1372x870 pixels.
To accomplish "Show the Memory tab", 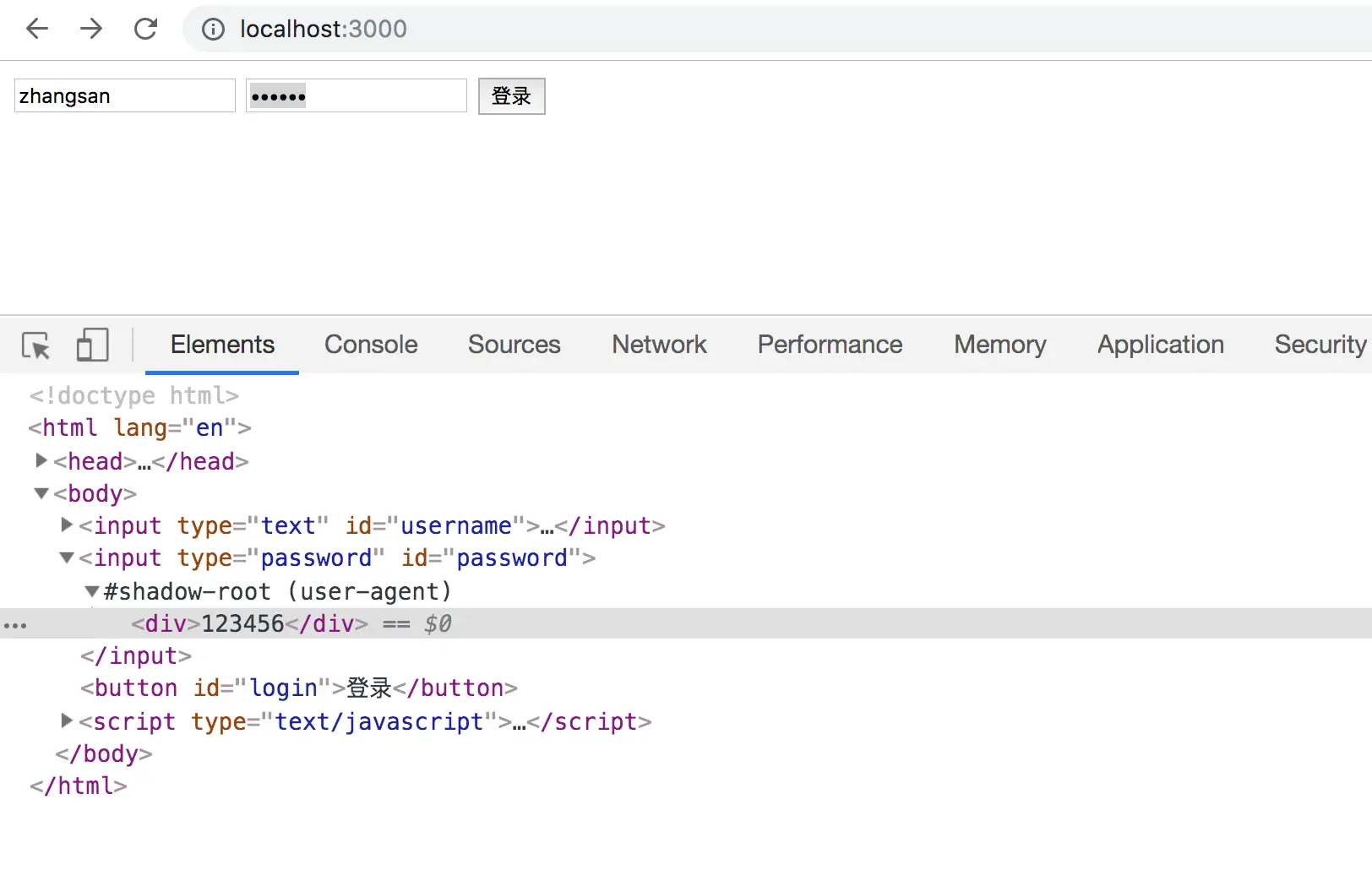I will 1000,345.
